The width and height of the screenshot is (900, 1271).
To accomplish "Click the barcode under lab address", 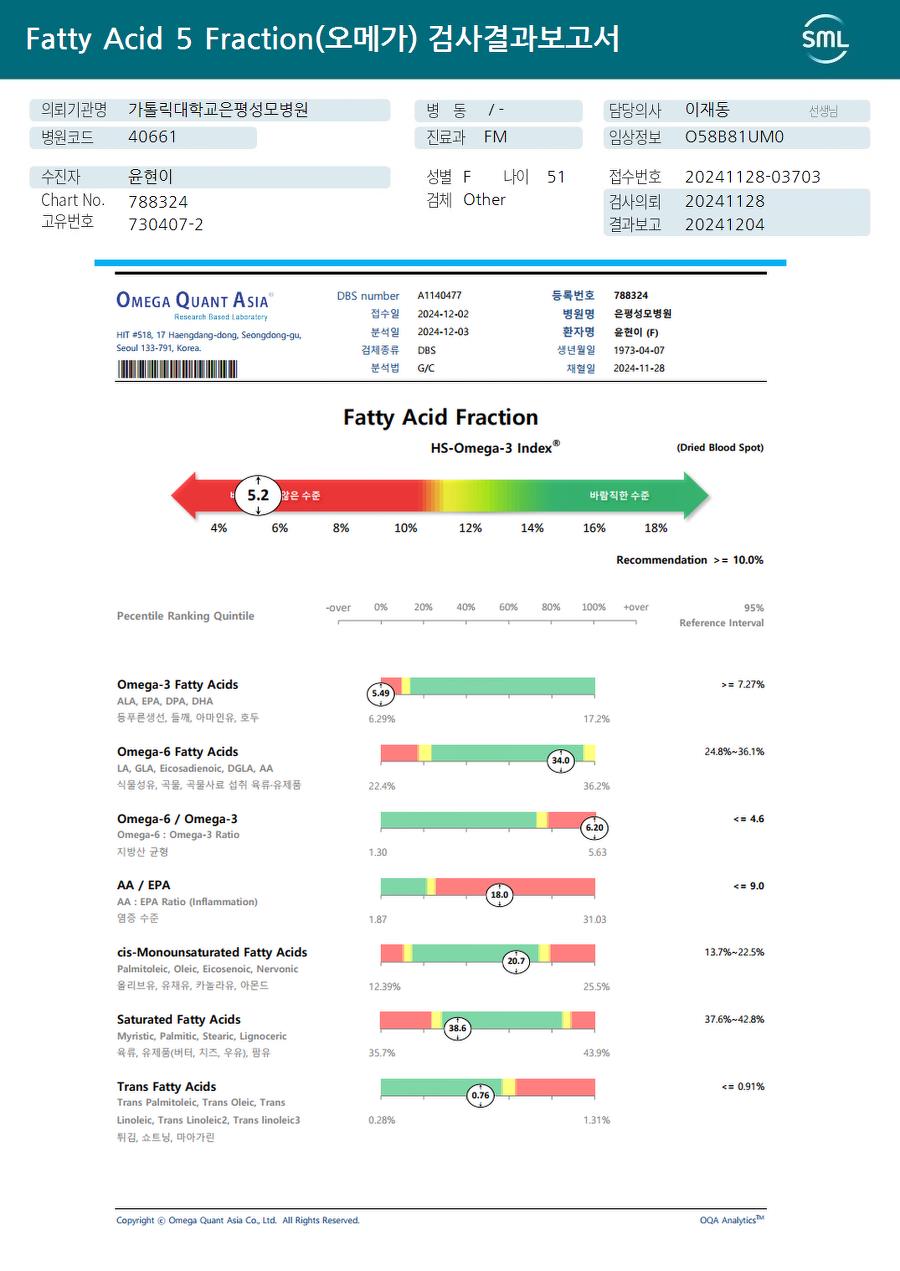I will [x=177, y=369].
